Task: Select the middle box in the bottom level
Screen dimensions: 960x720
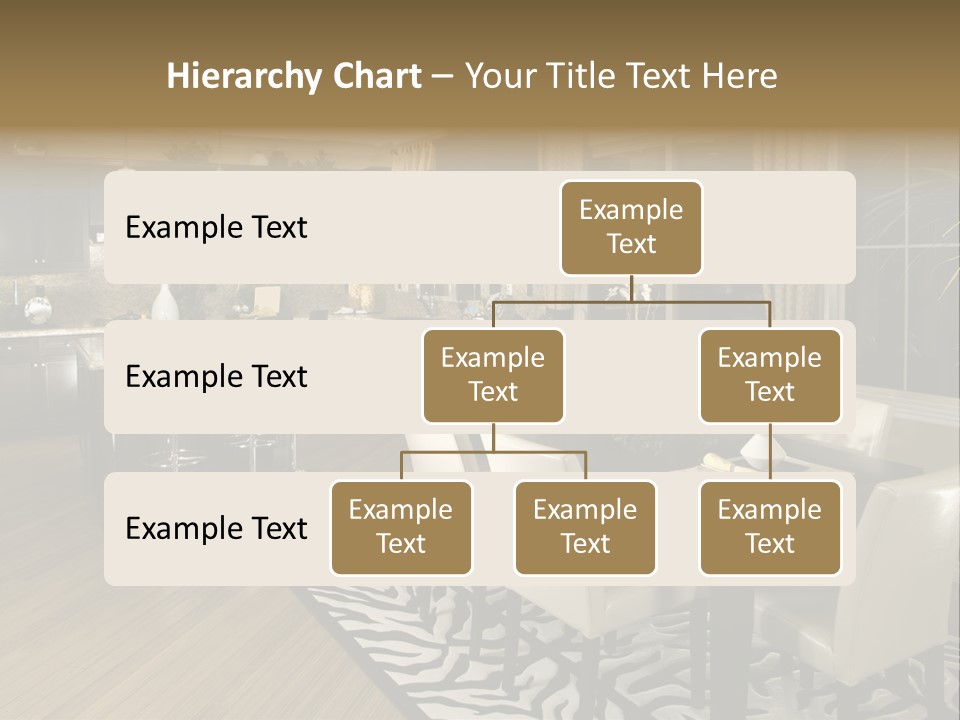Action: (585, 527)
